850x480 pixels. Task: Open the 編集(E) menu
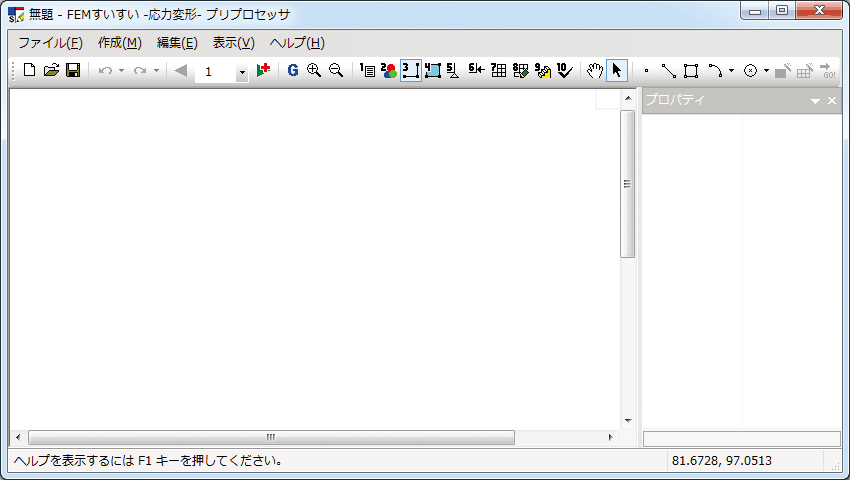[177, 43]
